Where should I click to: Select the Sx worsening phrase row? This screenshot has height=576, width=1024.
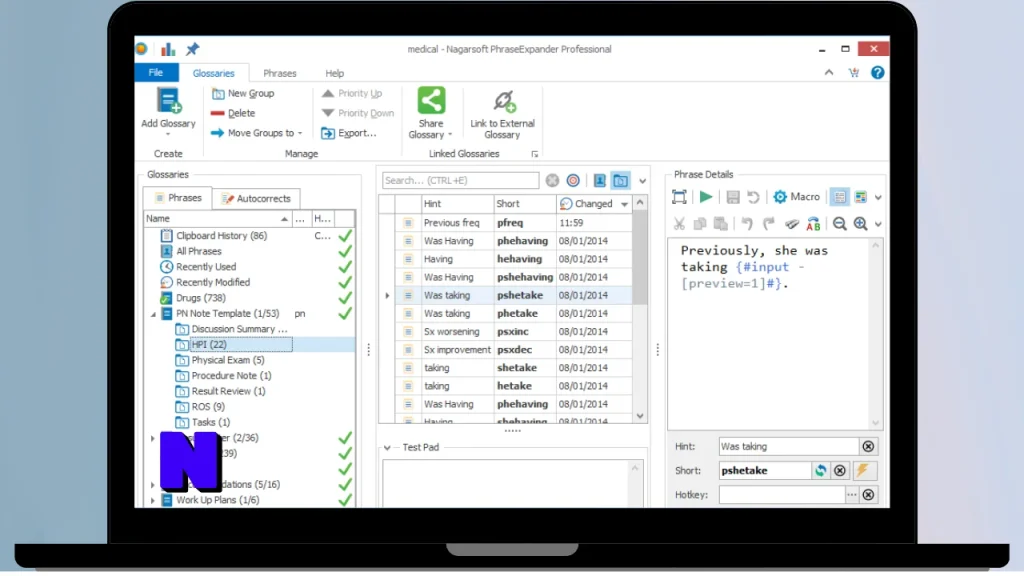[x=514, y=332]
